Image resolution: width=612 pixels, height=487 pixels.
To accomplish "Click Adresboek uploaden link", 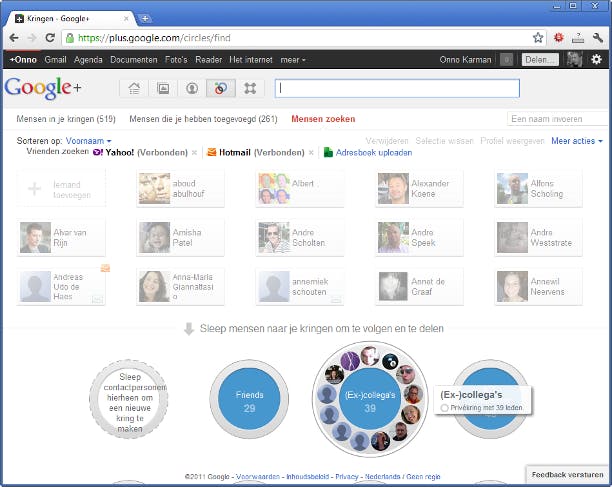I will pos(374,153).
